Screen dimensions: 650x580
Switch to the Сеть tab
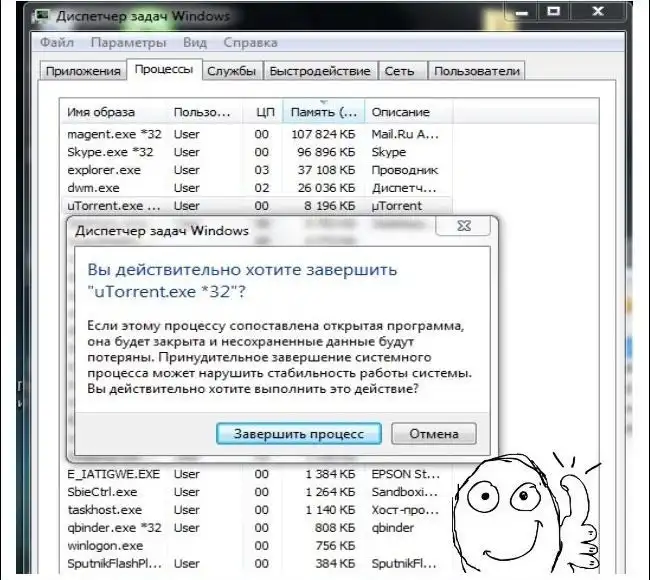[x=399, y=71]
